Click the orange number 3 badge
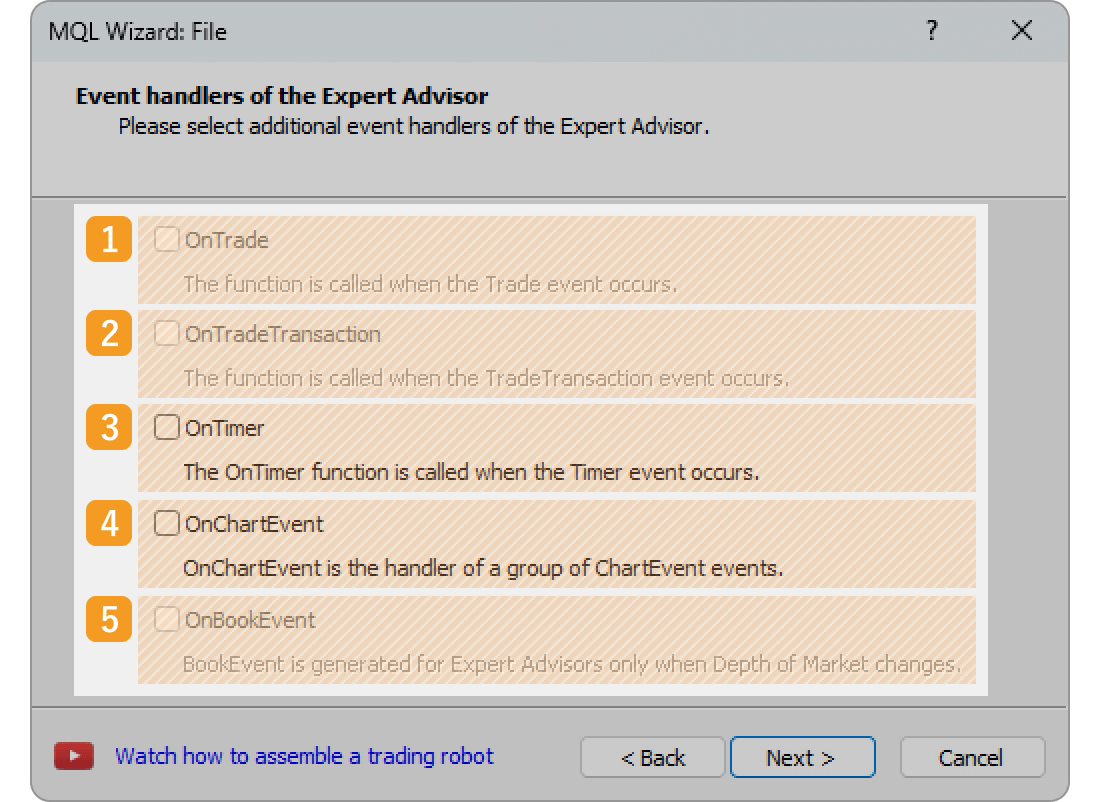The height and width of the screenshot is (802, 1100). [109, 428]
